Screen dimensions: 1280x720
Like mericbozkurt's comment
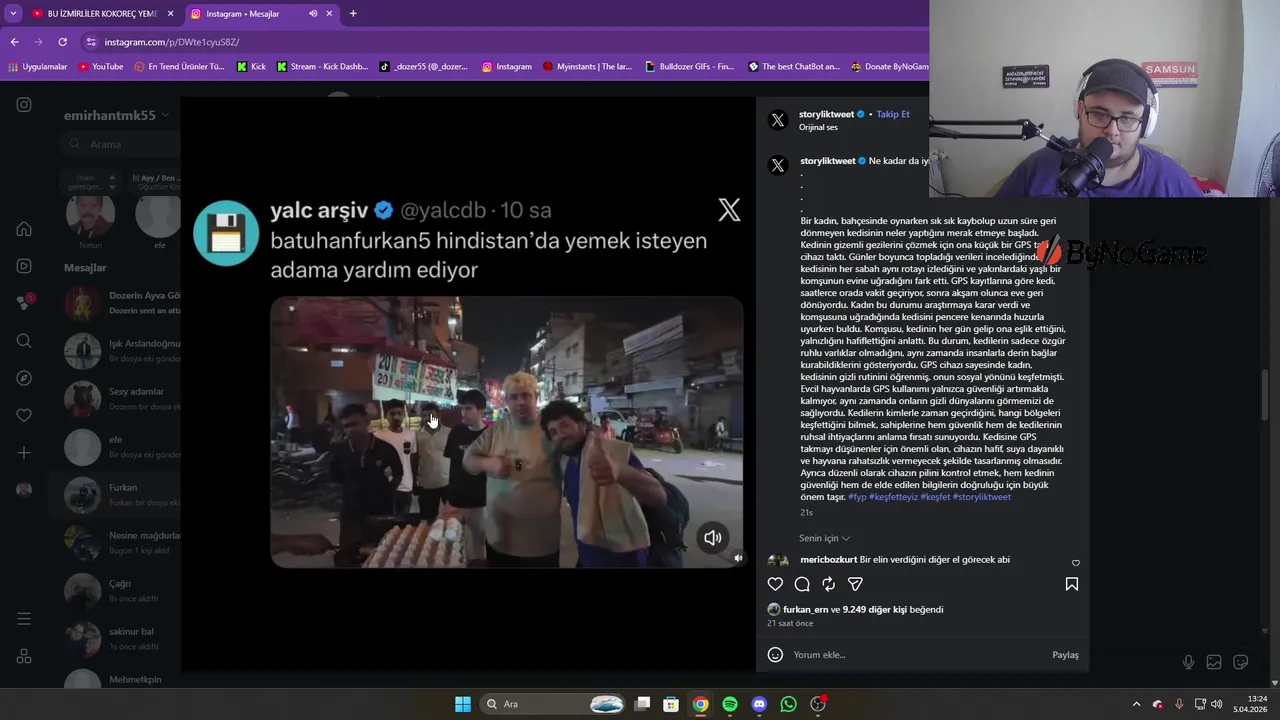point(1076,563)
